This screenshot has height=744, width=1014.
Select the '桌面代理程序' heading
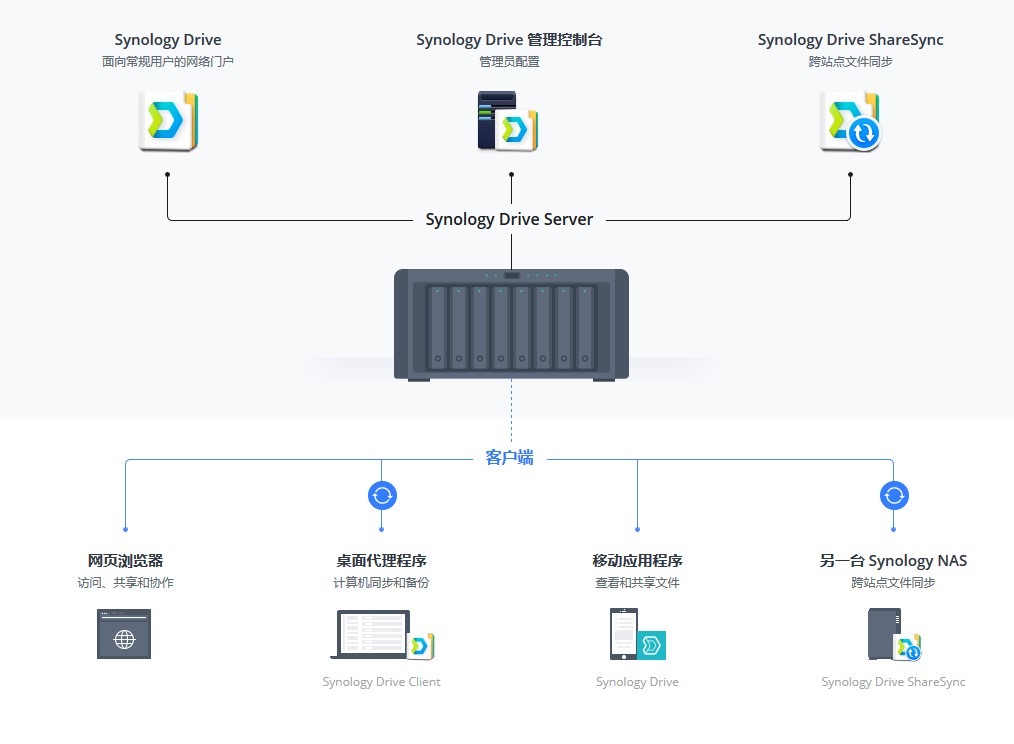tap(382, 561)
